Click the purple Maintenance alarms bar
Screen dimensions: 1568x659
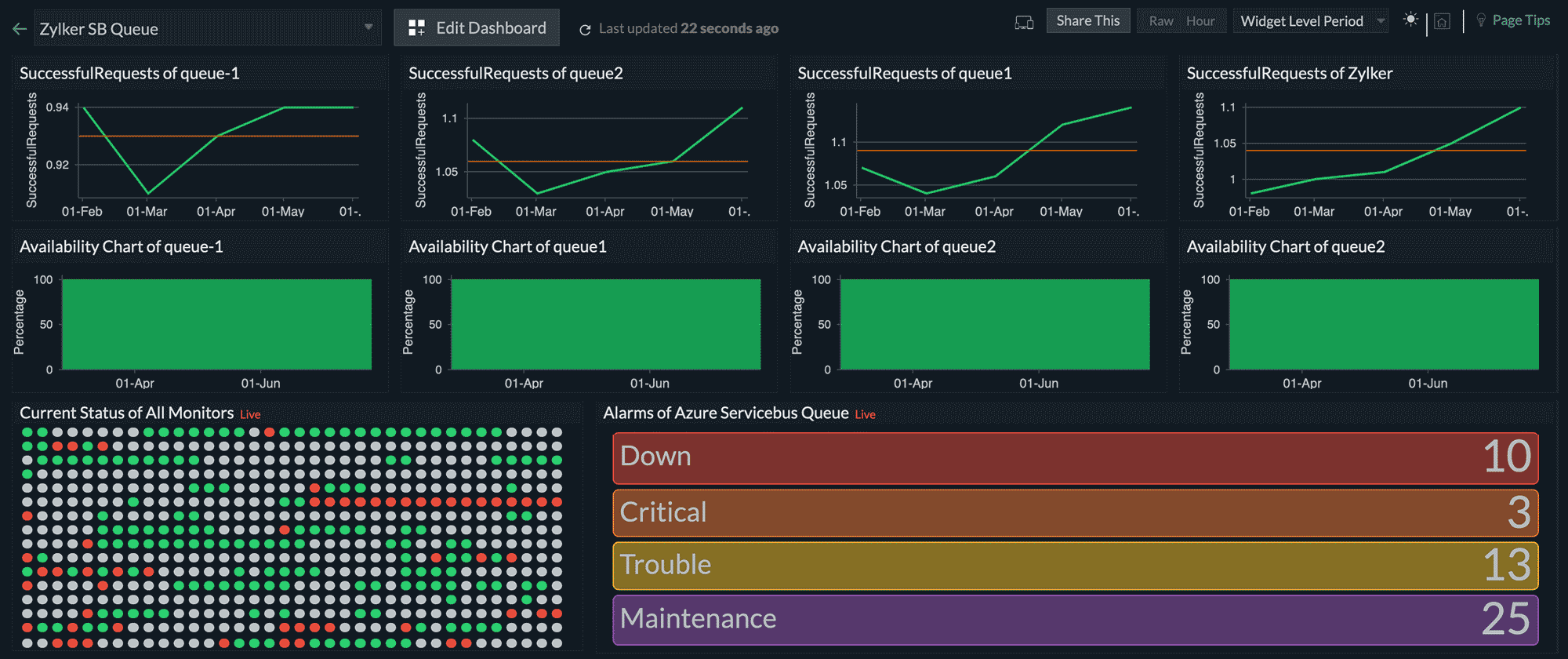tap(1075, 620)
